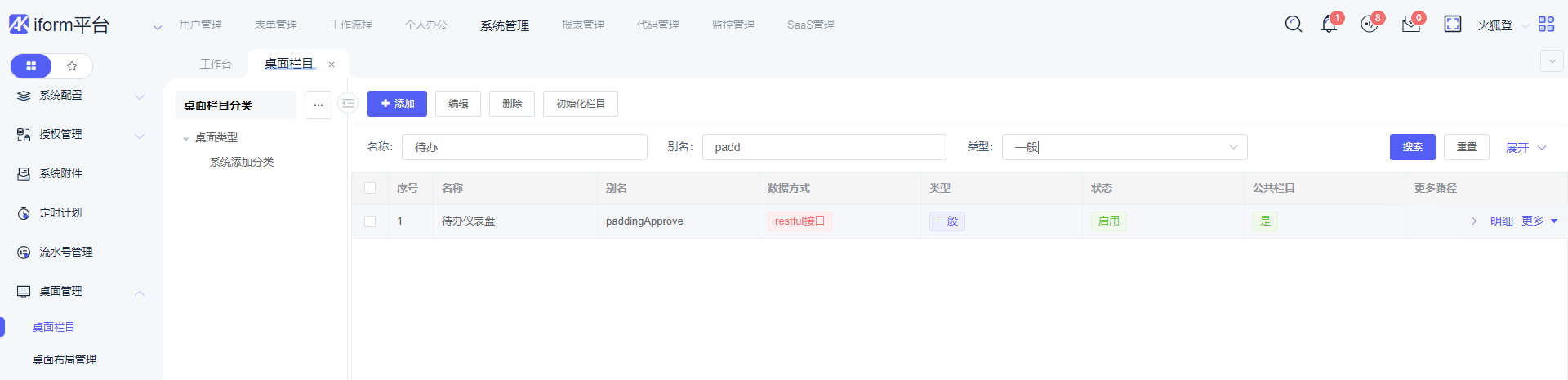Open the 更多 dropdown in the table row
The height and width of the screenshot is (380, 1568).
tap(1539, 221)
